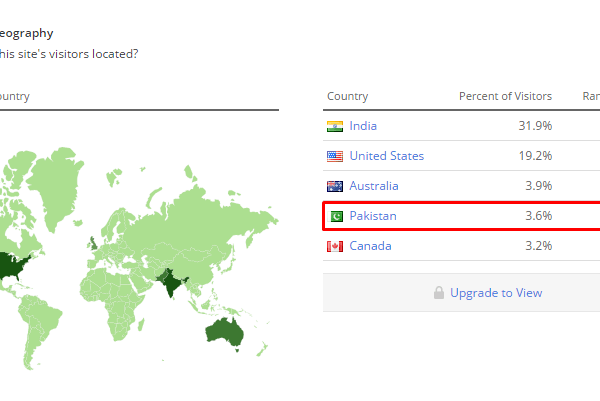Select the United Kingdom on the map

tap(93, 245)
